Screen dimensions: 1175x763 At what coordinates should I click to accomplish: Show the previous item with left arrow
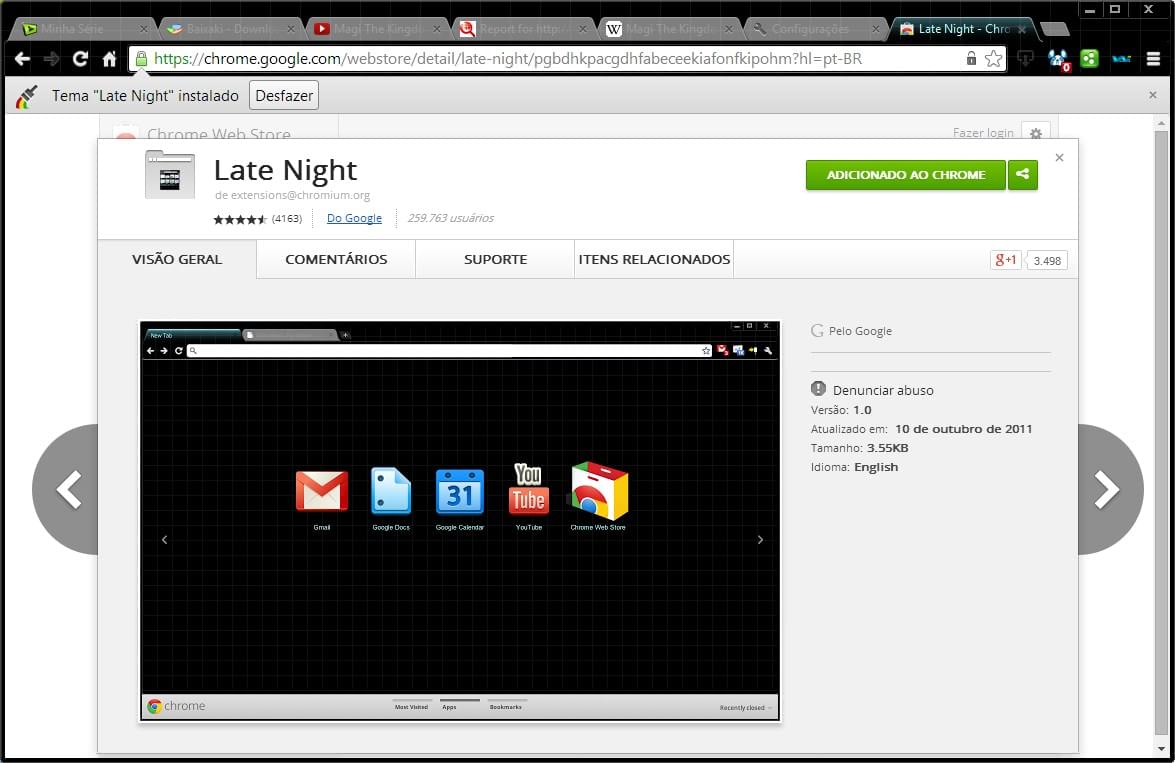tap(66, 489)
